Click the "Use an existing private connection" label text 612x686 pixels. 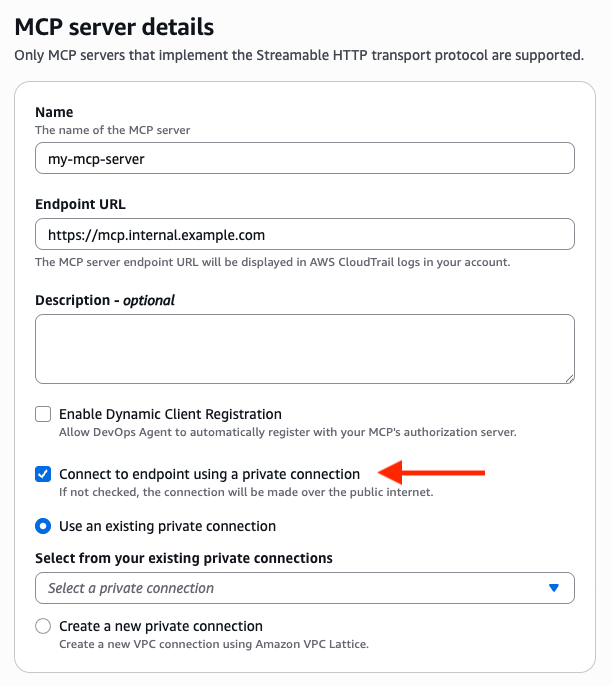pyautogui.click(x=167, y=526)
